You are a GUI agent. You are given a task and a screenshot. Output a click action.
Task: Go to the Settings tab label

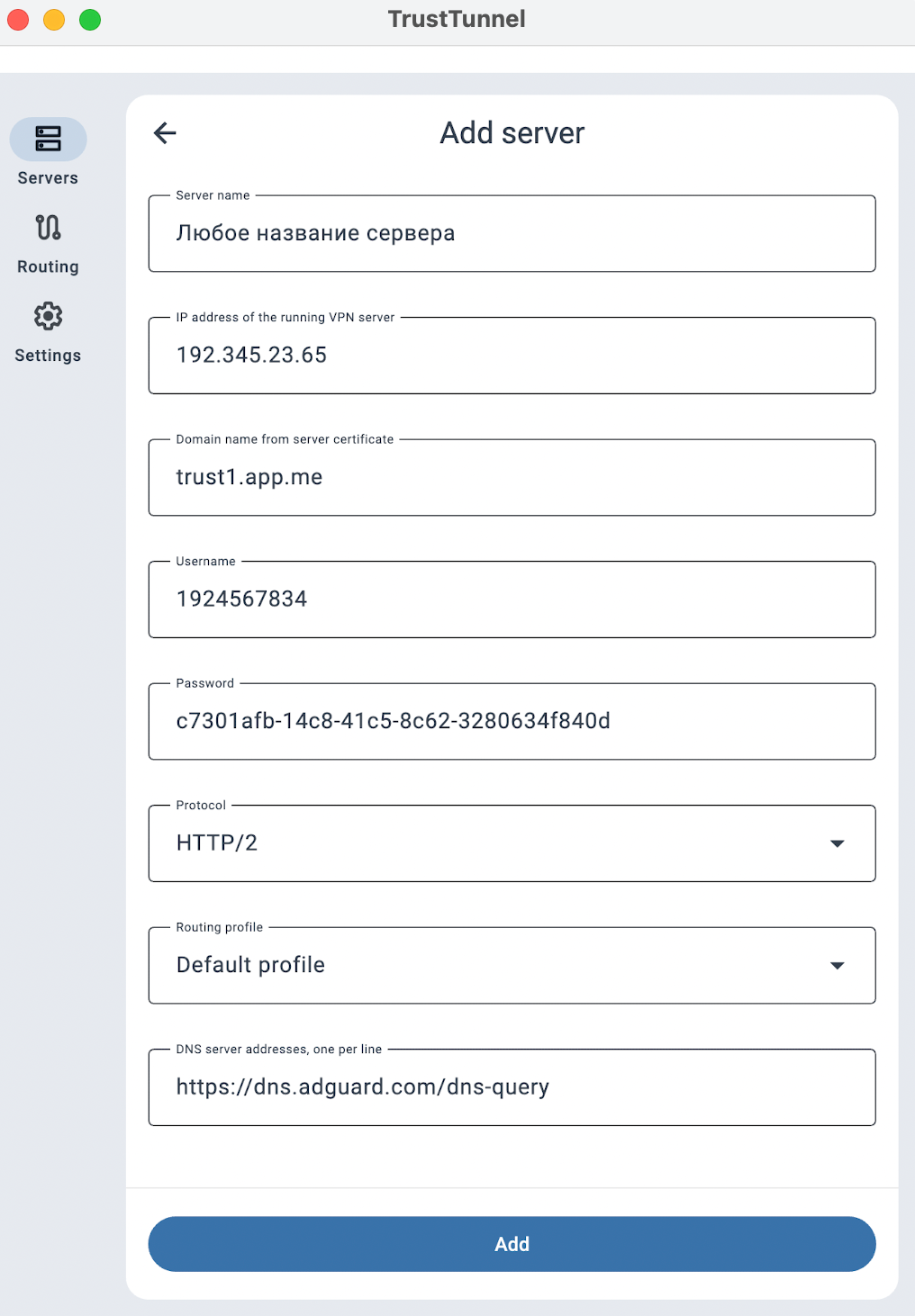[x=48, y=356]
